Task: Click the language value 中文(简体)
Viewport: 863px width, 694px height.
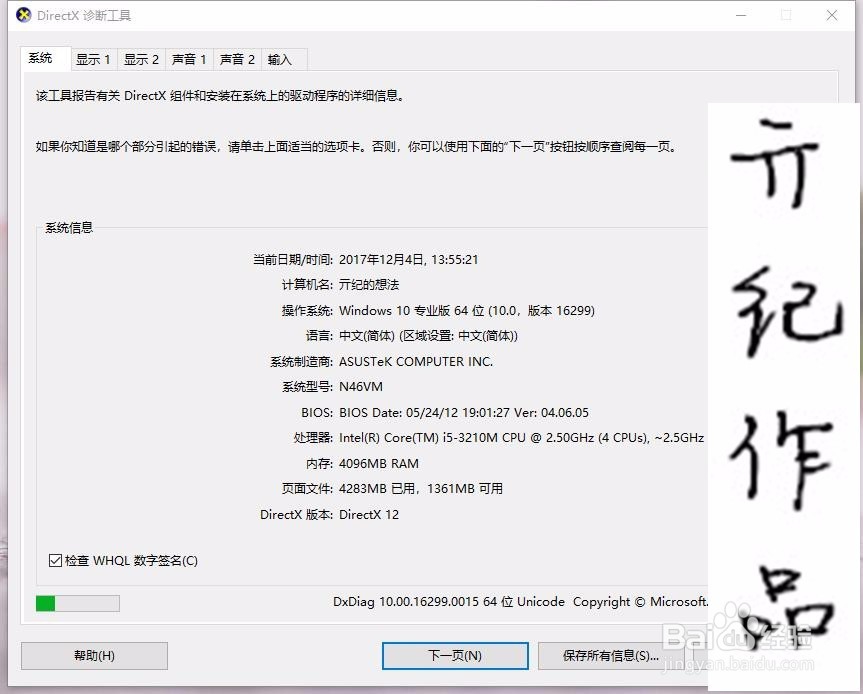Action: (428, 336)
